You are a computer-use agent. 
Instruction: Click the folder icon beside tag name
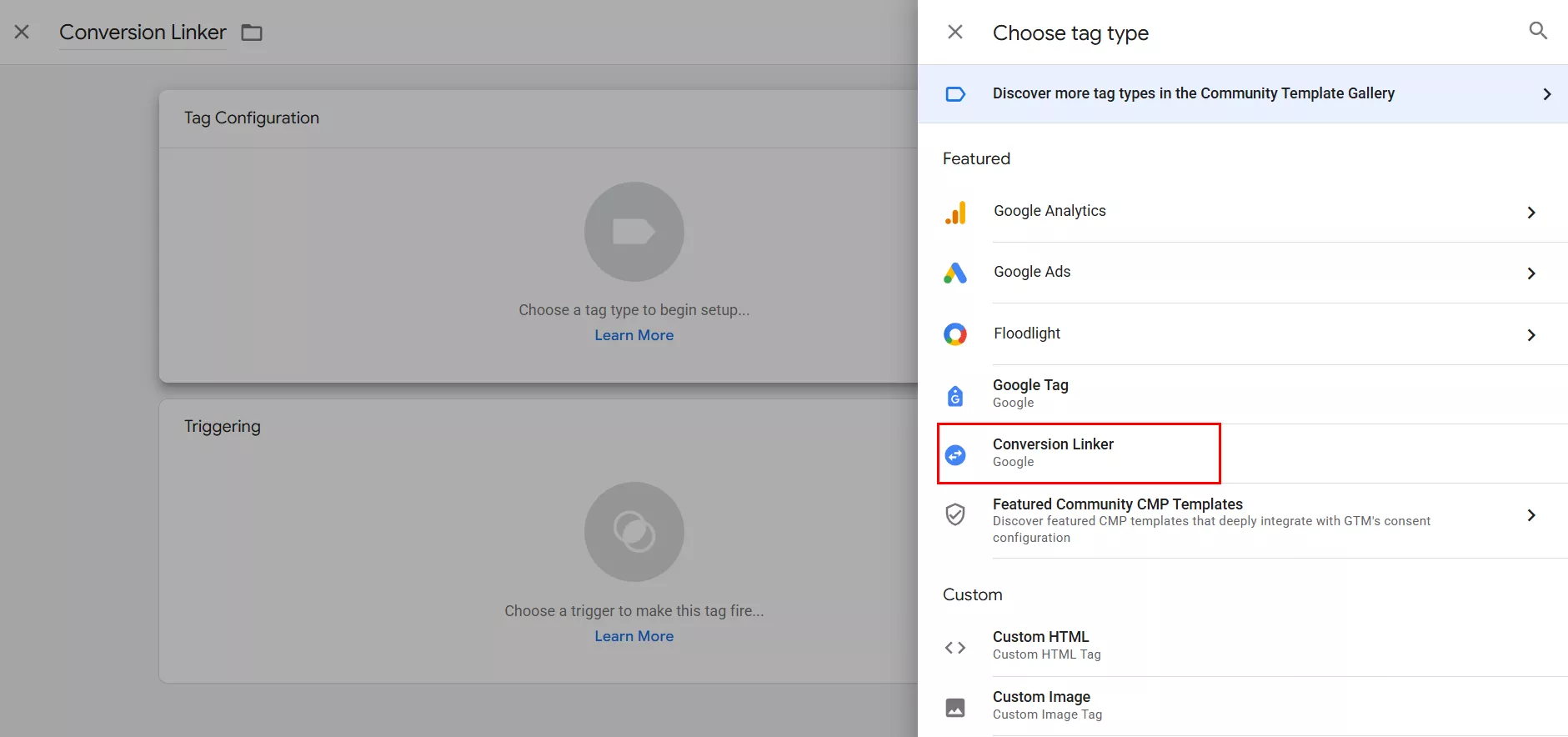coord(252,33)
